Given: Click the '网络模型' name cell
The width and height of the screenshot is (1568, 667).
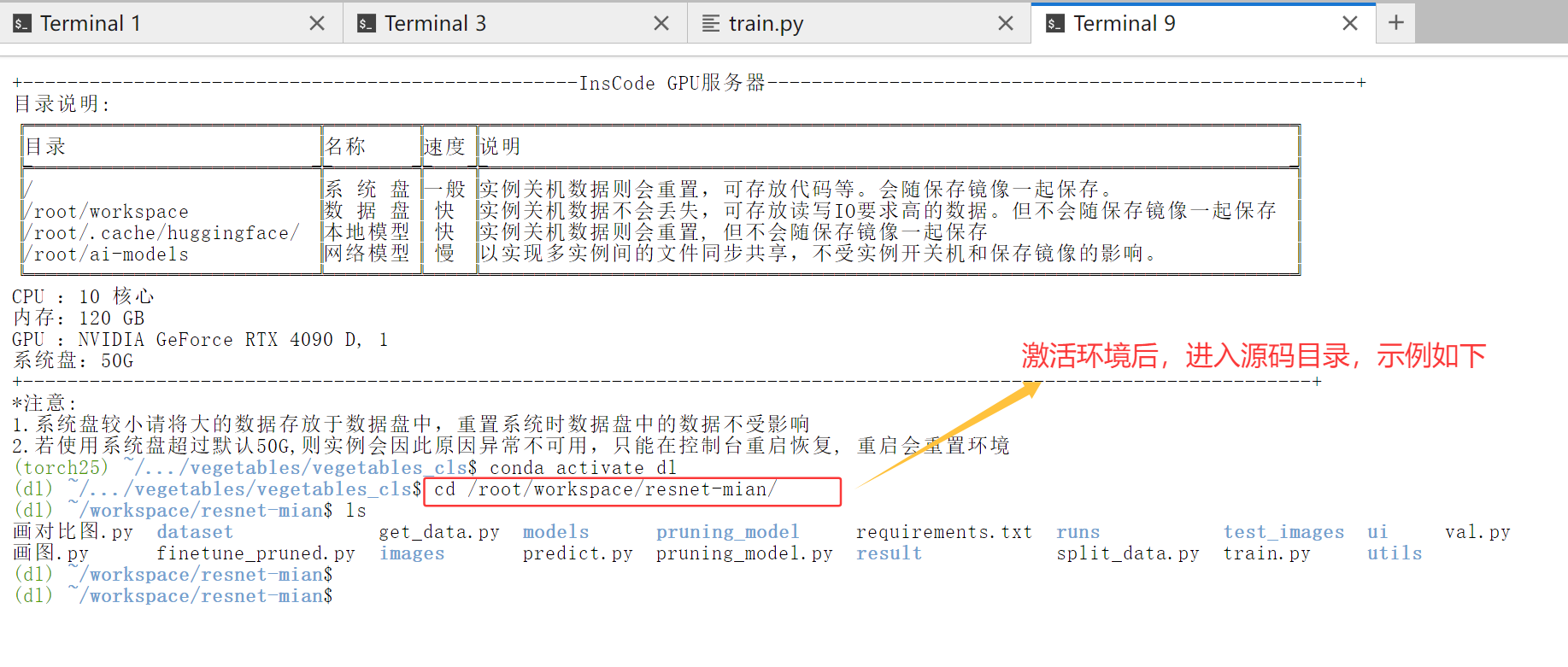Looking at the screenshot, I should click(x=367, y=254).
